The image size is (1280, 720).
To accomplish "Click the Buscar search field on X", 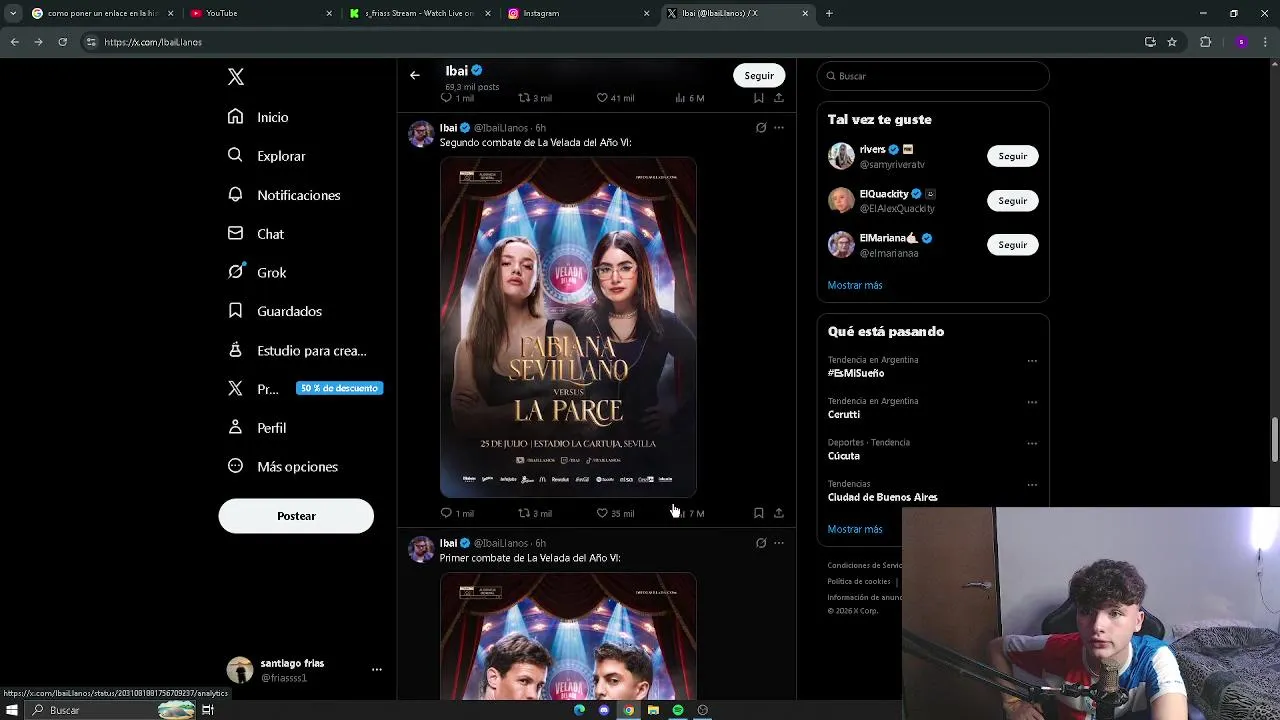I will pyautogui.click(x=933, y=76).
